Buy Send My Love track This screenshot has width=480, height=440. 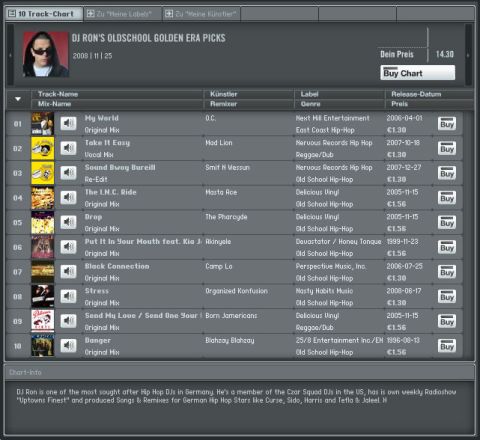447,321
